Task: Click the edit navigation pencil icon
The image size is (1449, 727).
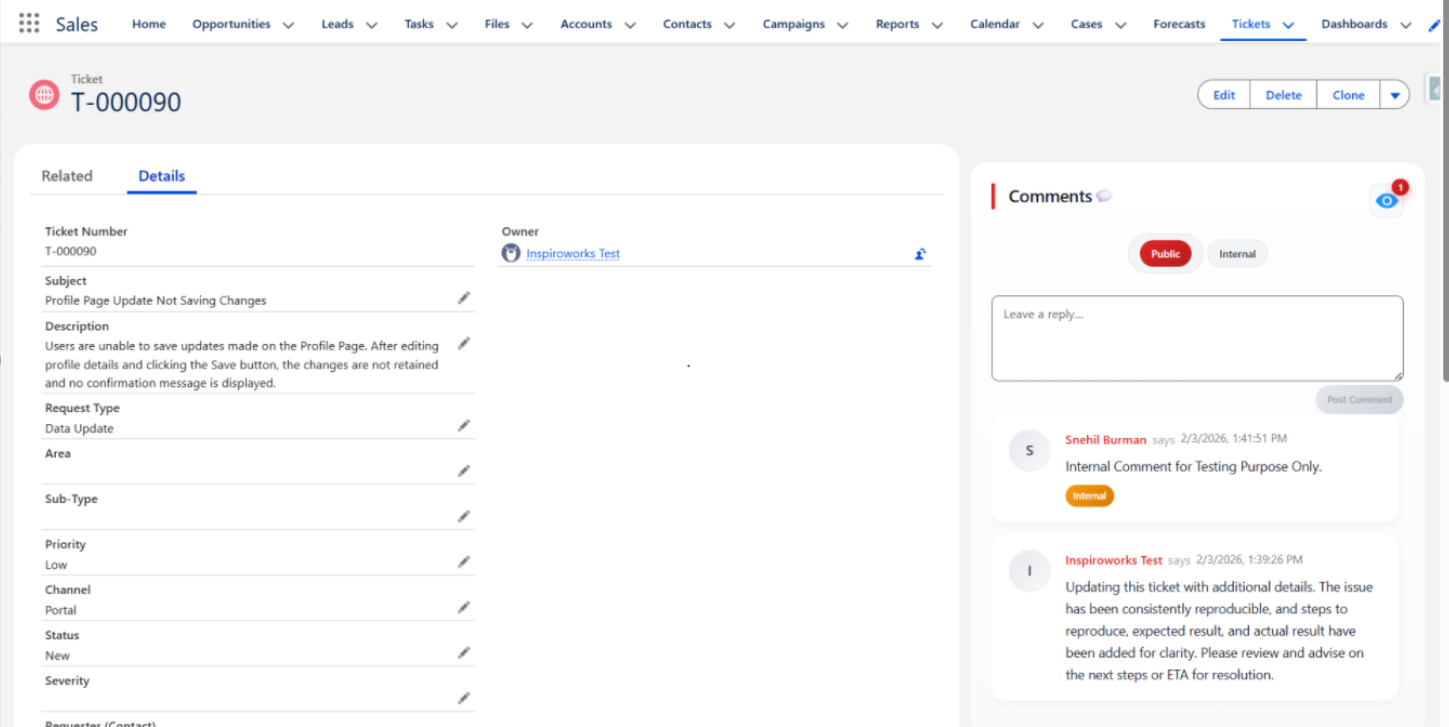Action: [x=1434, y=25]
